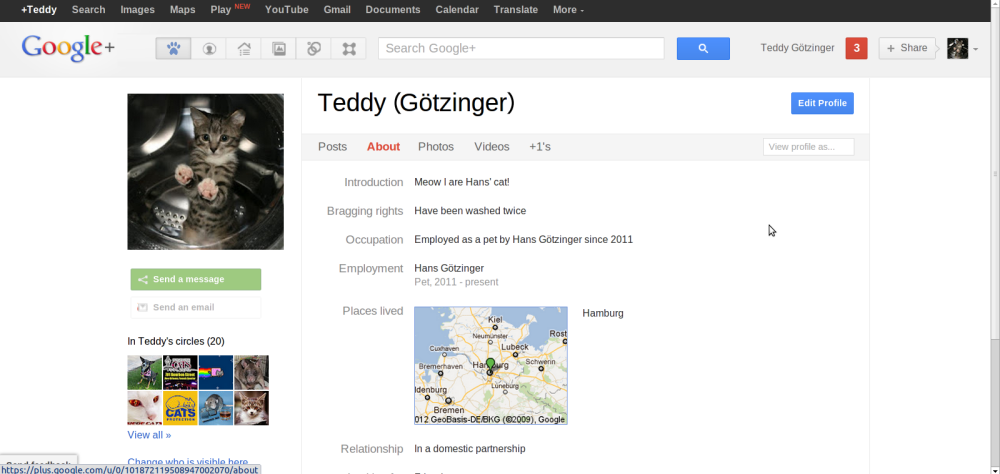Click +Teddy in the top bar
Image resolution: width=1000 pixels, height=474 pixels.
tap(39, 10)
